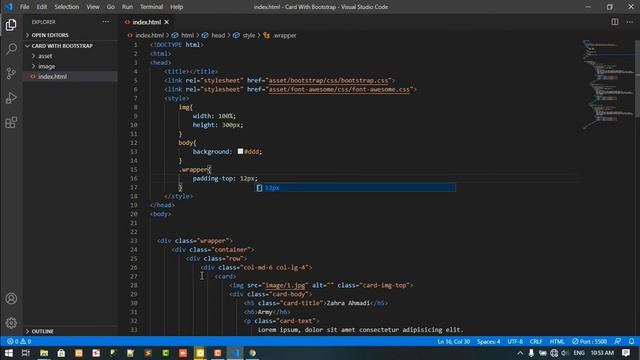Switch to the index.html tab
The height and width of the screenshot is (360, 640).
147,22
